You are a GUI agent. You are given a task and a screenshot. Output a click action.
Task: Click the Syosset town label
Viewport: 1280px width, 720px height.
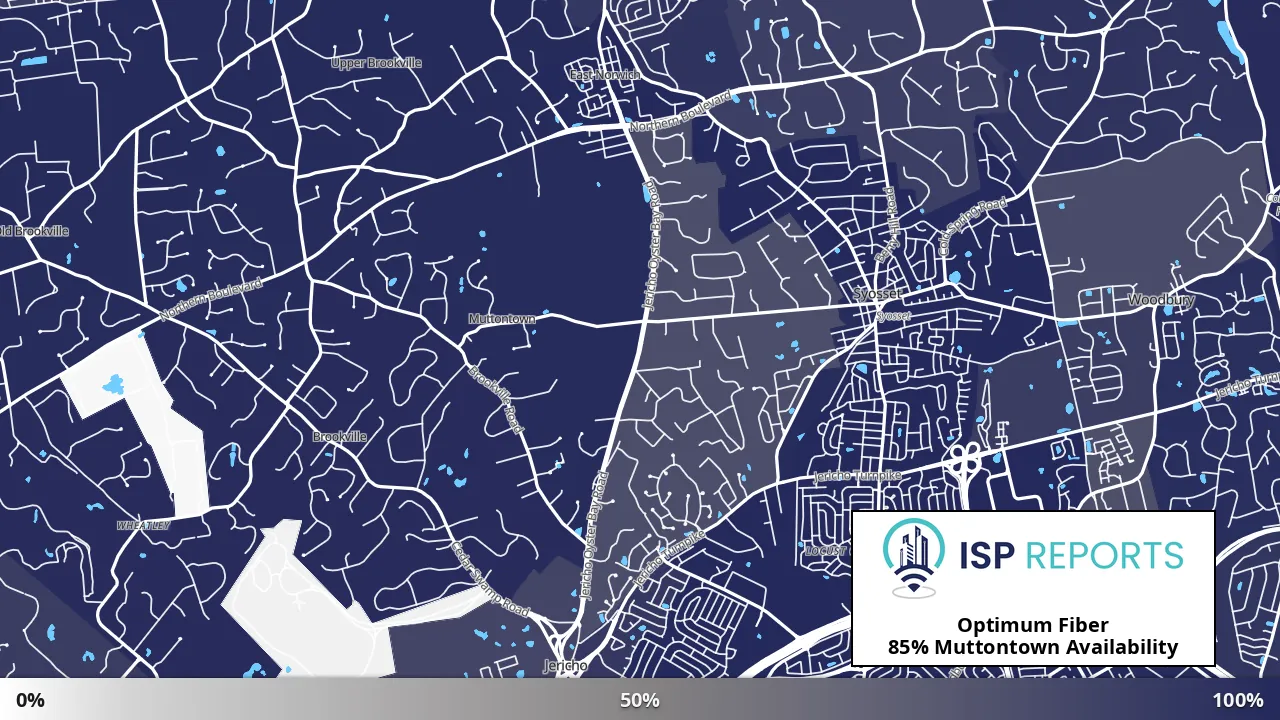pos(878,295)
